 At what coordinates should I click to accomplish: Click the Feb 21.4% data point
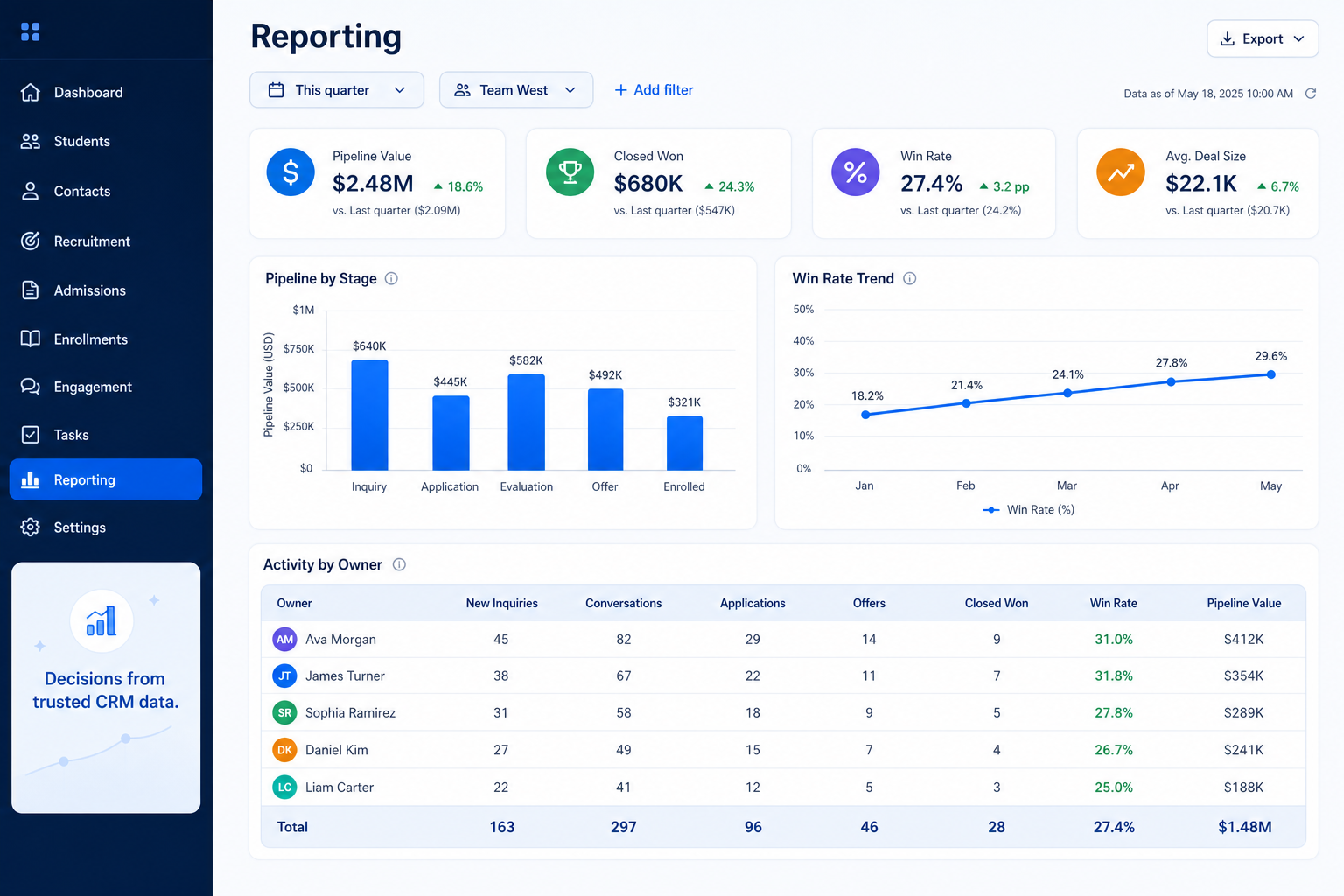pyautogui.click(x=966, y=403)
